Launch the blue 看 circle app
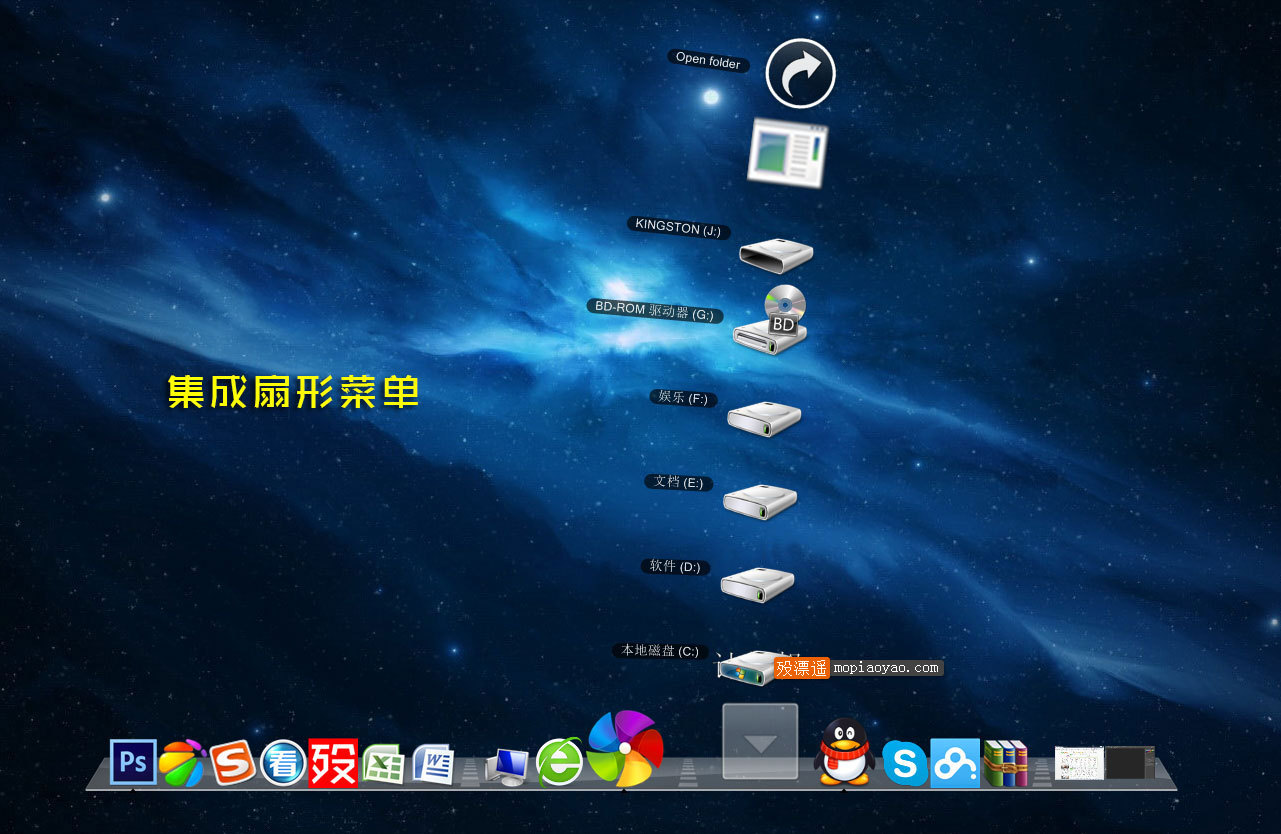This screenshot has height=834, width=1281. (283, 764)
